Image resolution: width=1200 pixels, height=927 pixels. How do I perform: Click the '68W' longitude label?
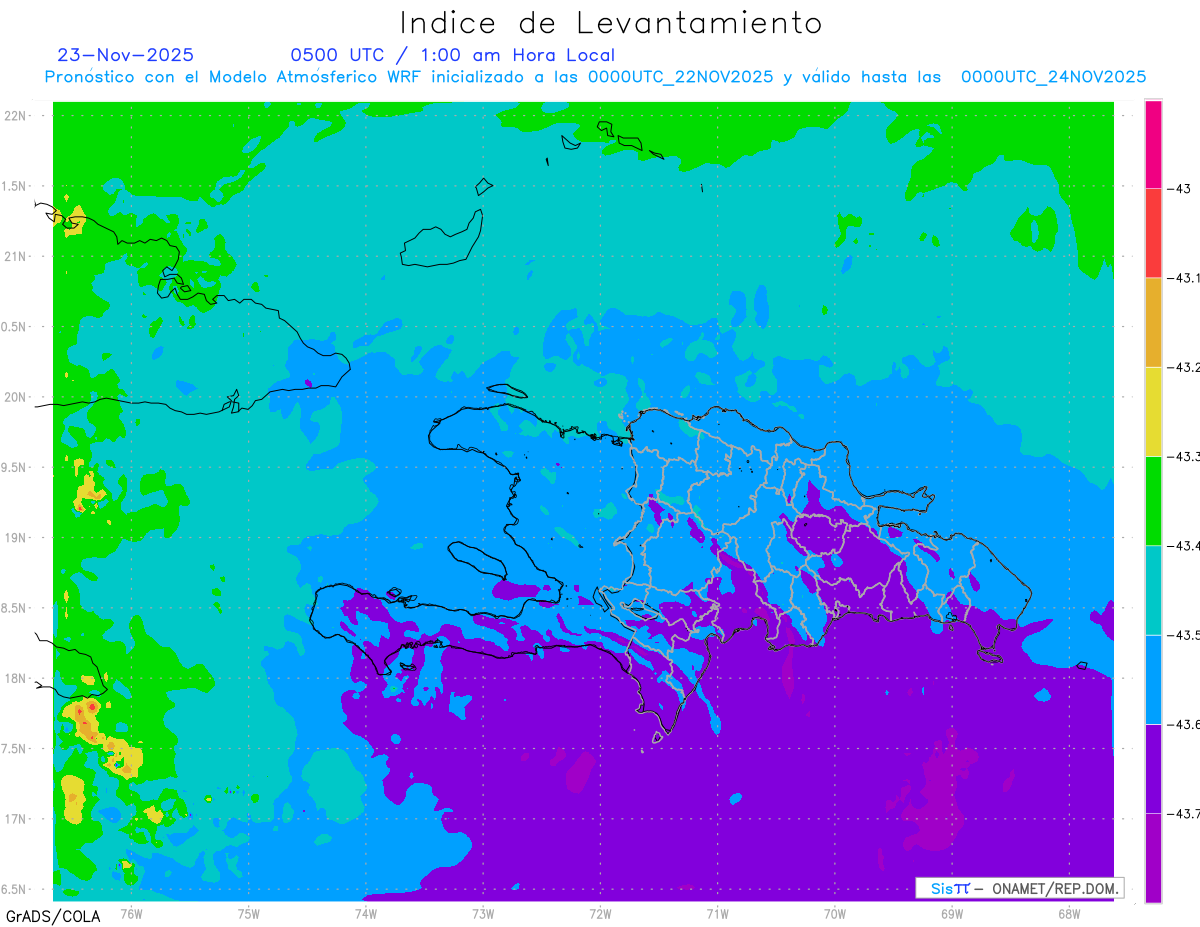[x=1069, y=913]
